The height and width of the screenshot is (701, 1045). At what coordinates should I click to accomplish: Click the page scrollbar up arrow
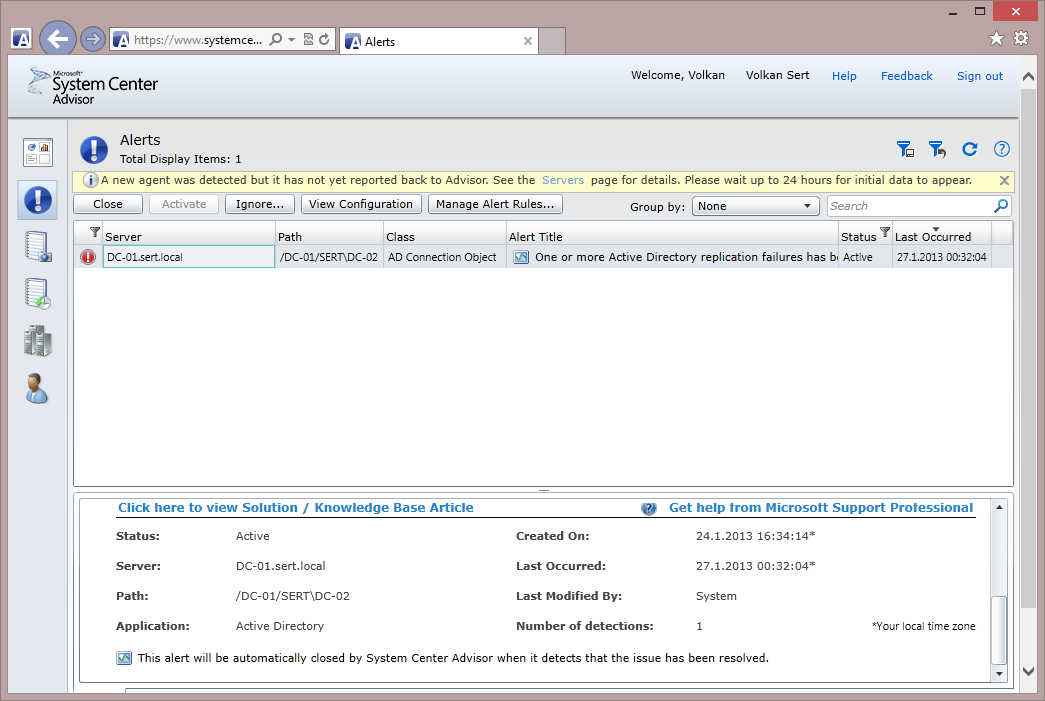(x=1028, y=77)
